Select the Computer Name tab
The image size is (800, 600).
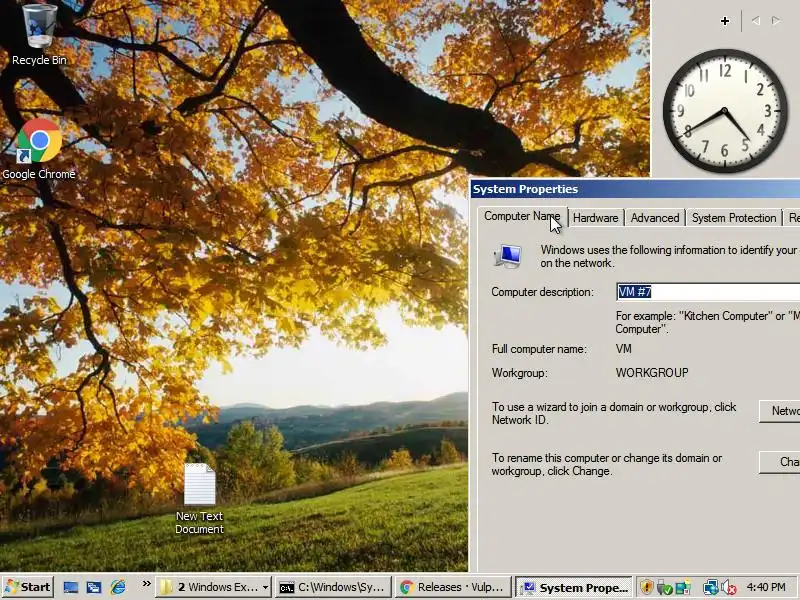[522, 216]
